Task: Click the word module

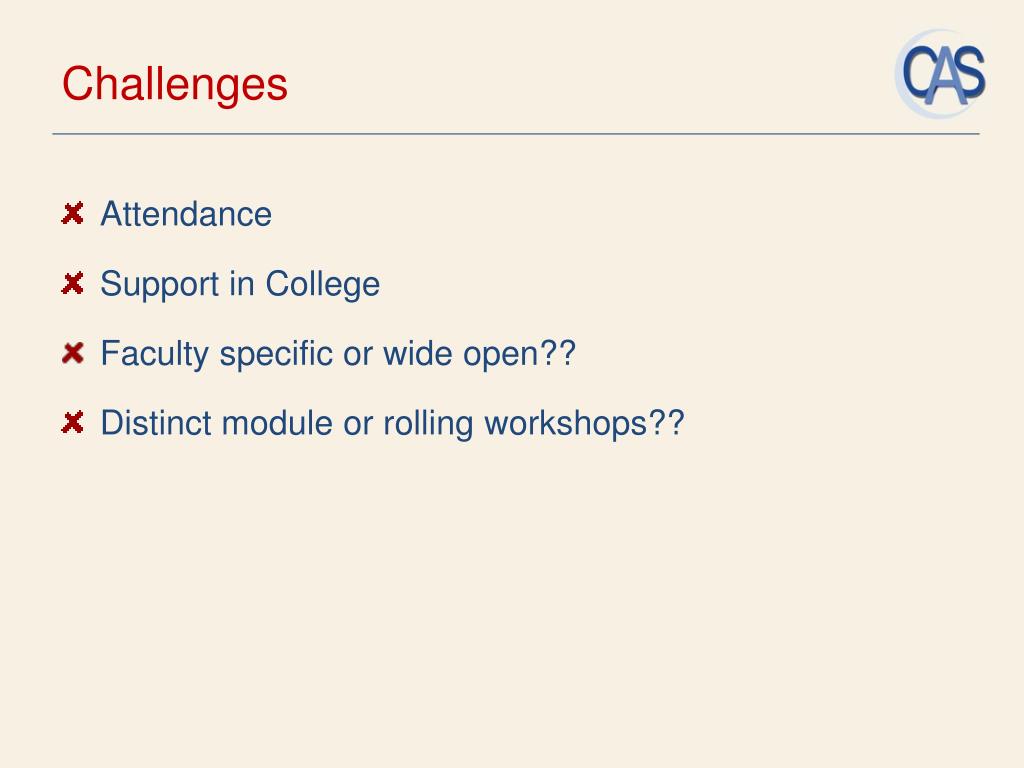Action: (x=278, y=423)
